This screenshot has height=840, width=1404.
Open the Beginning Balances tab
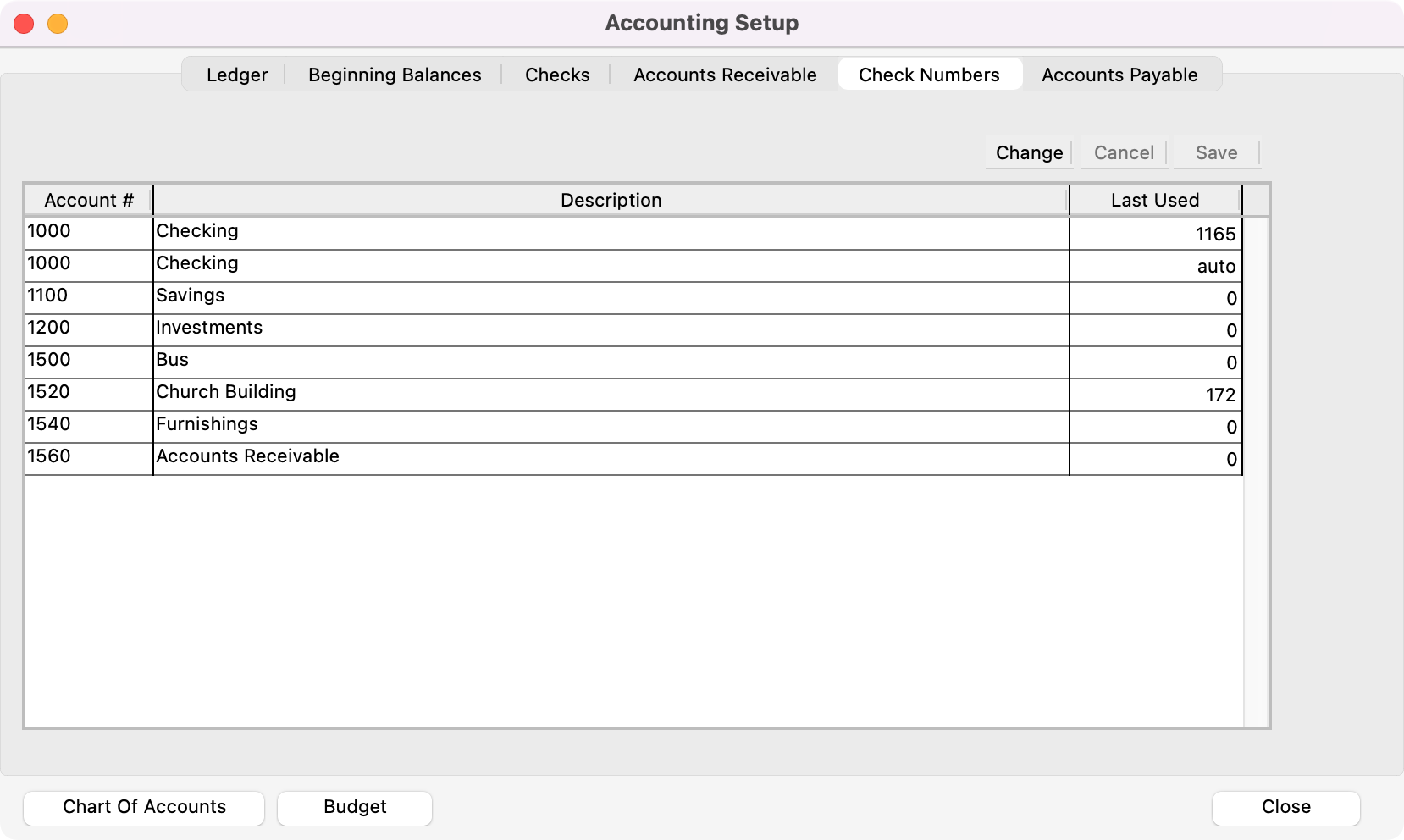point(395,75)
